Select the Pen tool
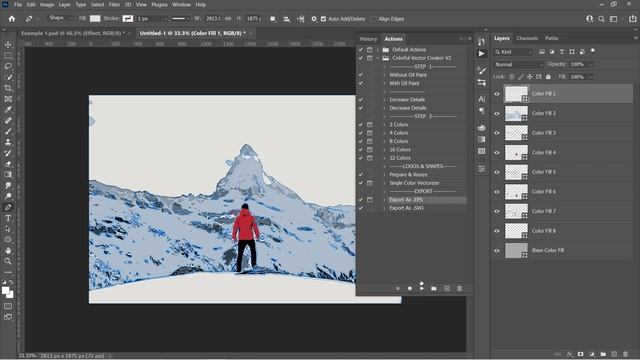The width and height of the screenshot is (640, 360). click(8, 207)
